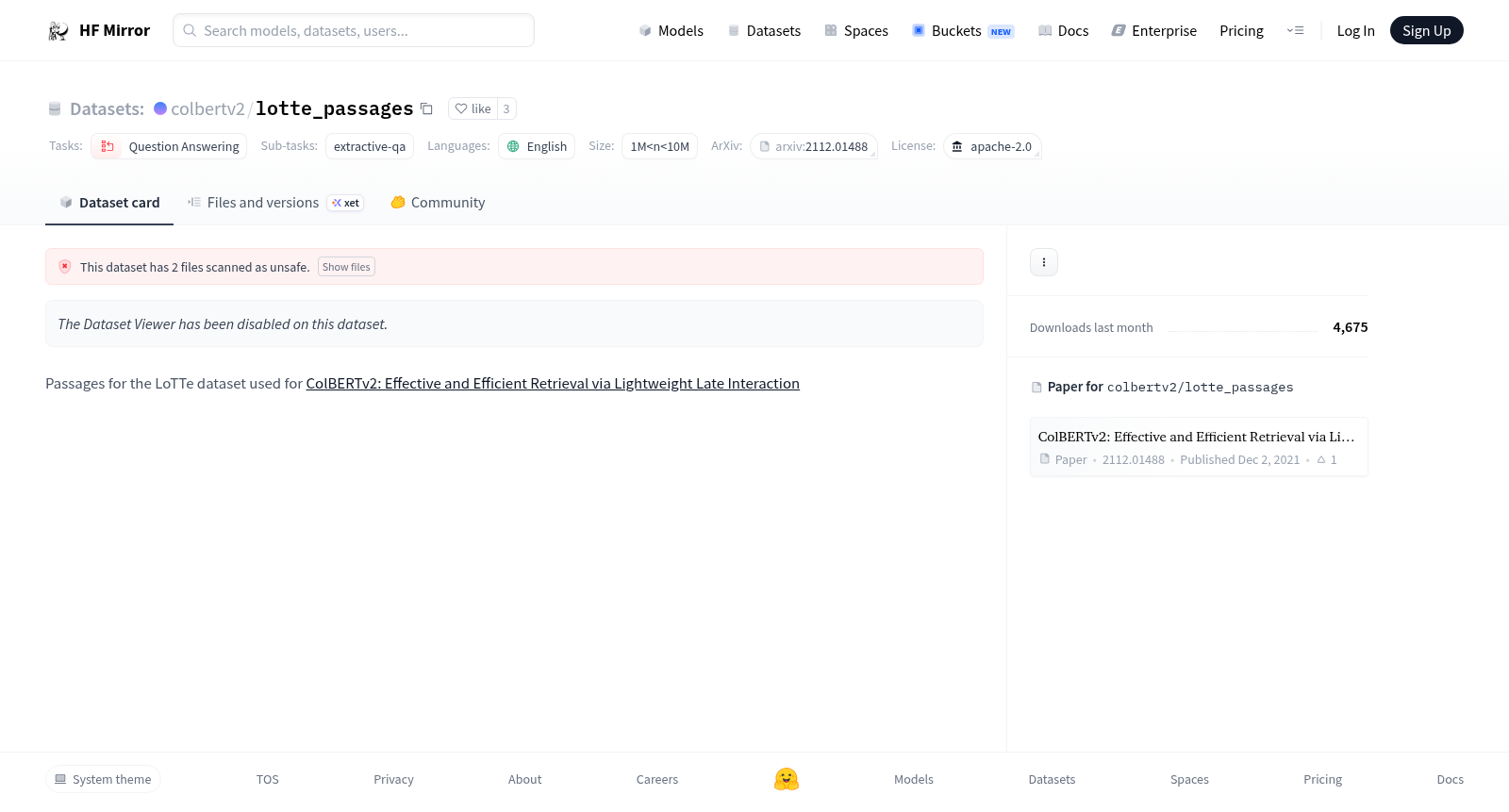Open the colbertv2 author page link
Screen dimensions: 1509x812
(207, 108)
